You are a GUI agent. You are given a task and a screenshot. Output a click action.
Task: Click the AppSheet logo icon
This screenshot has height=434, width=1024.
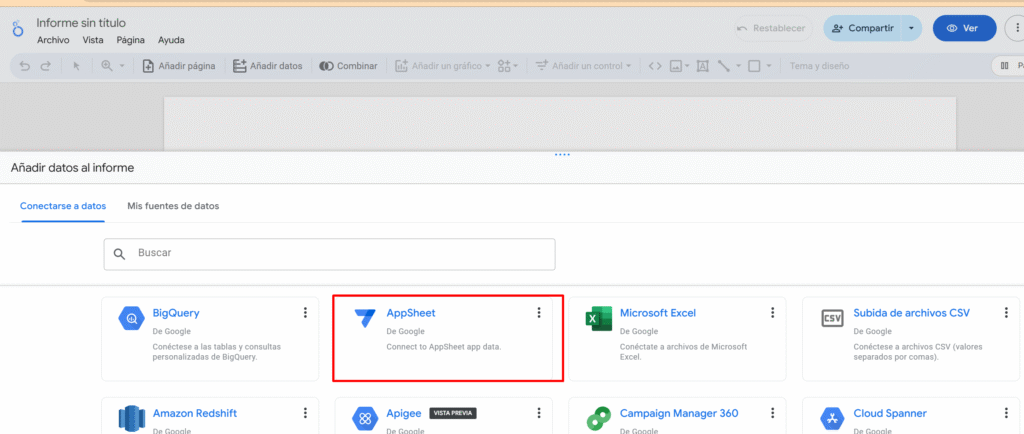(365, 318)
